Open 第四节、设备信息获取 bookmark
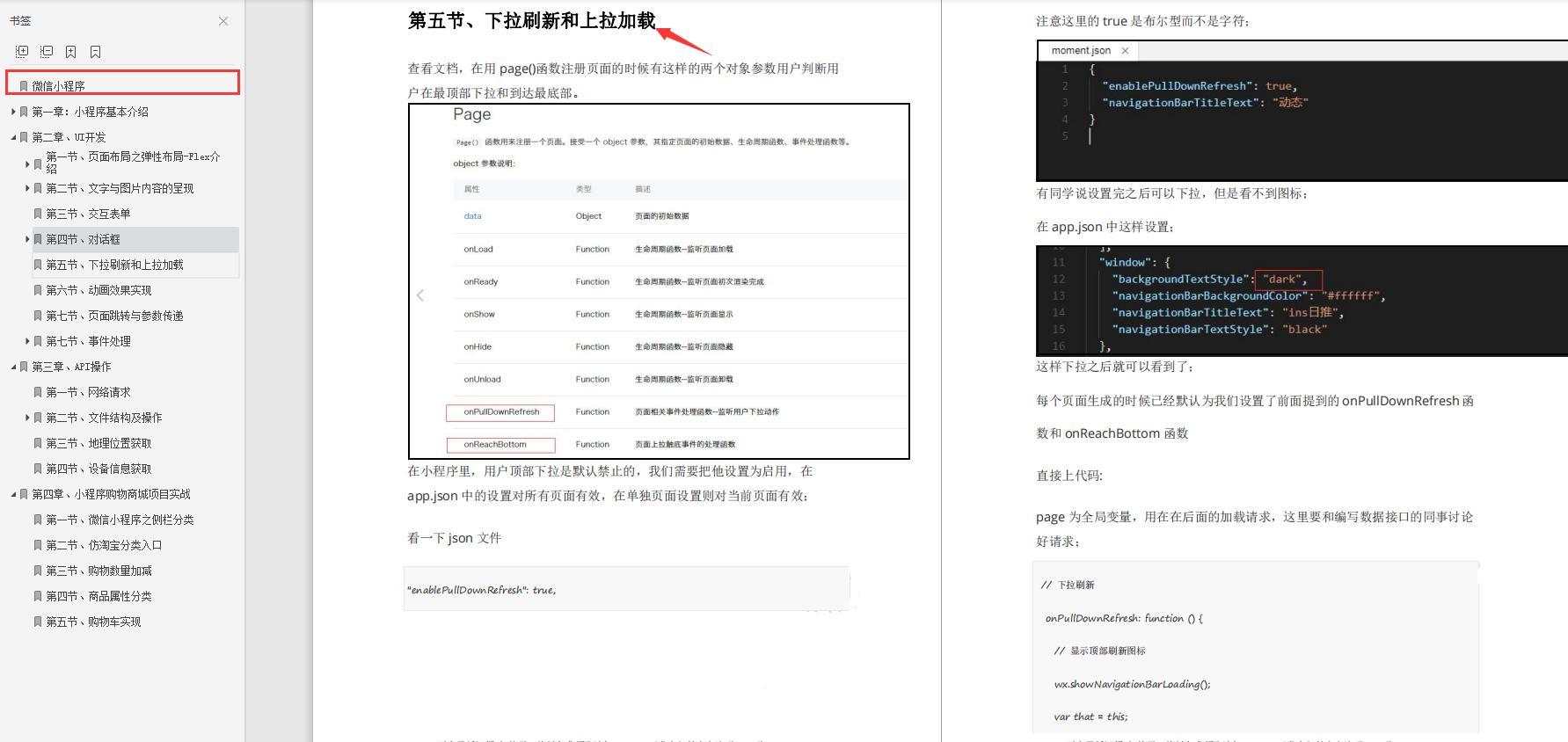The width and height of the screenshot is (1568, 742). pyautogui.click(x=98, y=469)
